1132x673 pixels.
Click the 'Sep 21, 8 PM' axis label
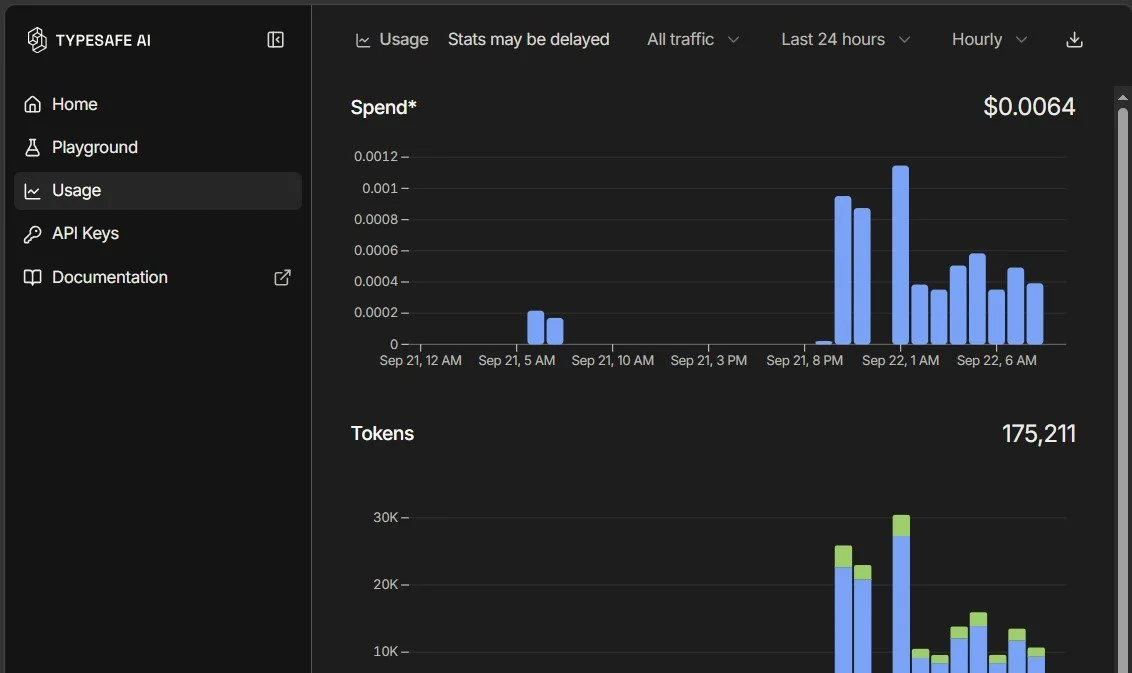click(804, 360)
